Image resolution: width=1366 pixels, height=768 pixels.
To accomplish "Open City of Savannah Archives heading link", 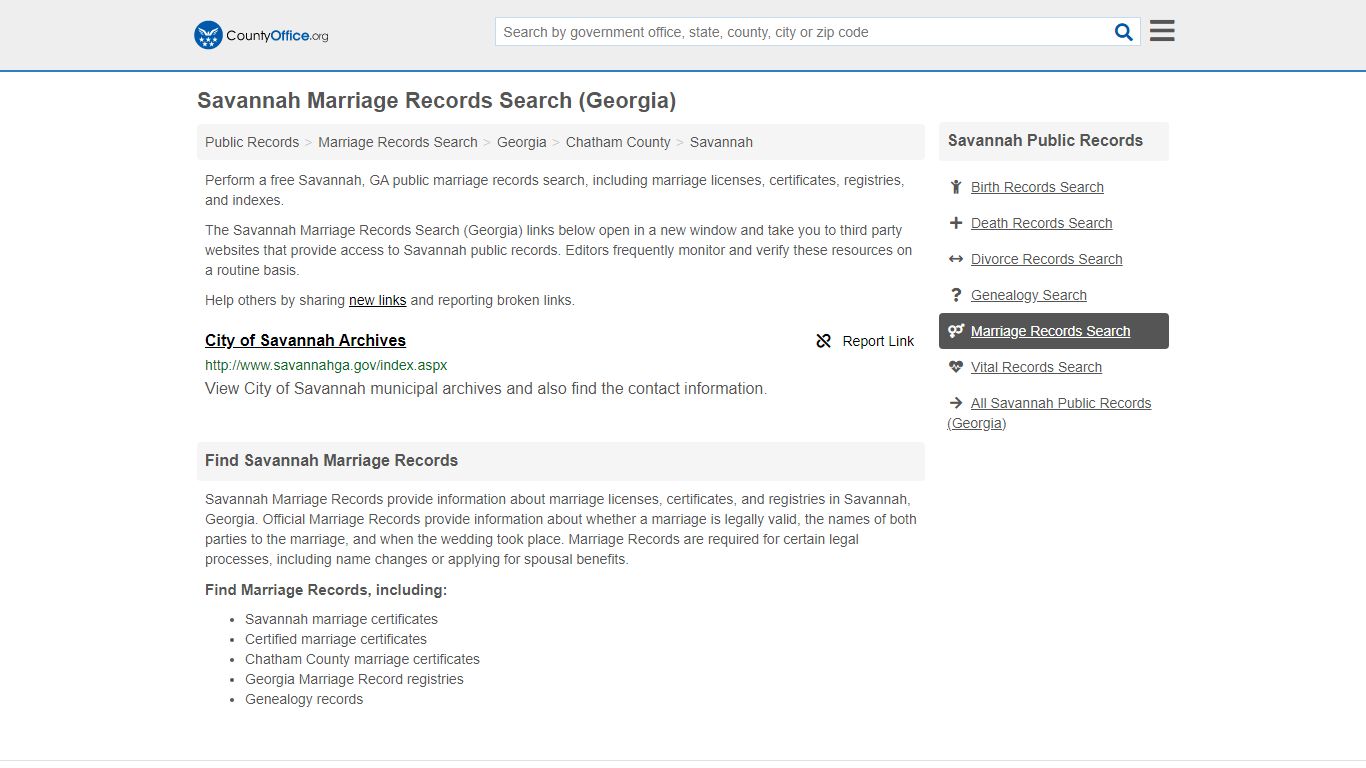I will (305, 340).
